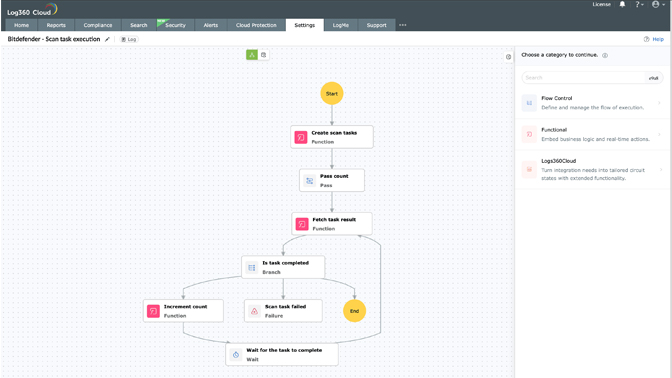Open the Support tab

click(376, 25)
